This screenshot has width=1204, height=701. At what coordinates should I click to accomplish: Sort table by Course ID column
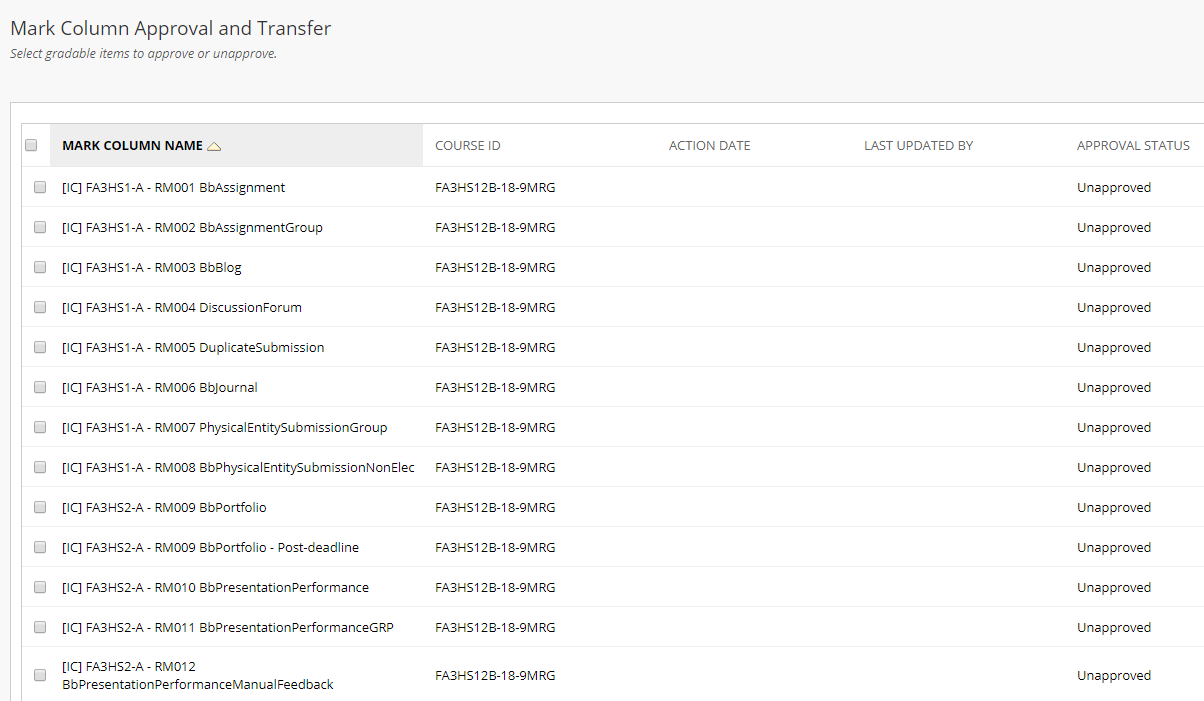pyautogui.click(x=467, y=146)
